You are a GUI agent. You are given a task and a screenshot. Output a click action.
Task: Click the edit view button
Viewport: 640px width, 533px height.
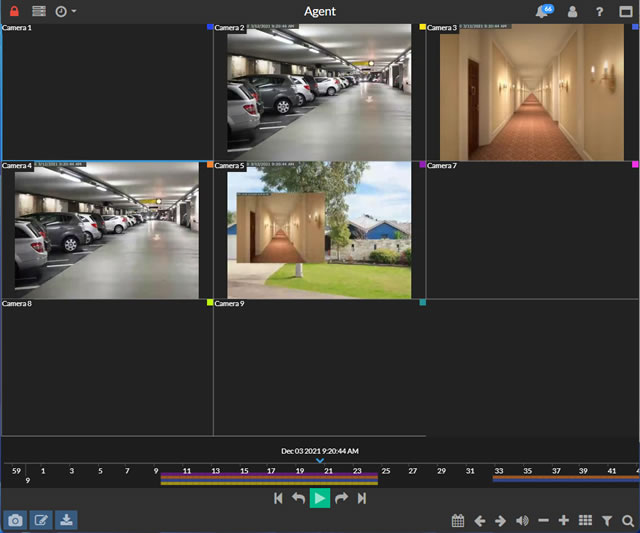click(x=41, y=520)
